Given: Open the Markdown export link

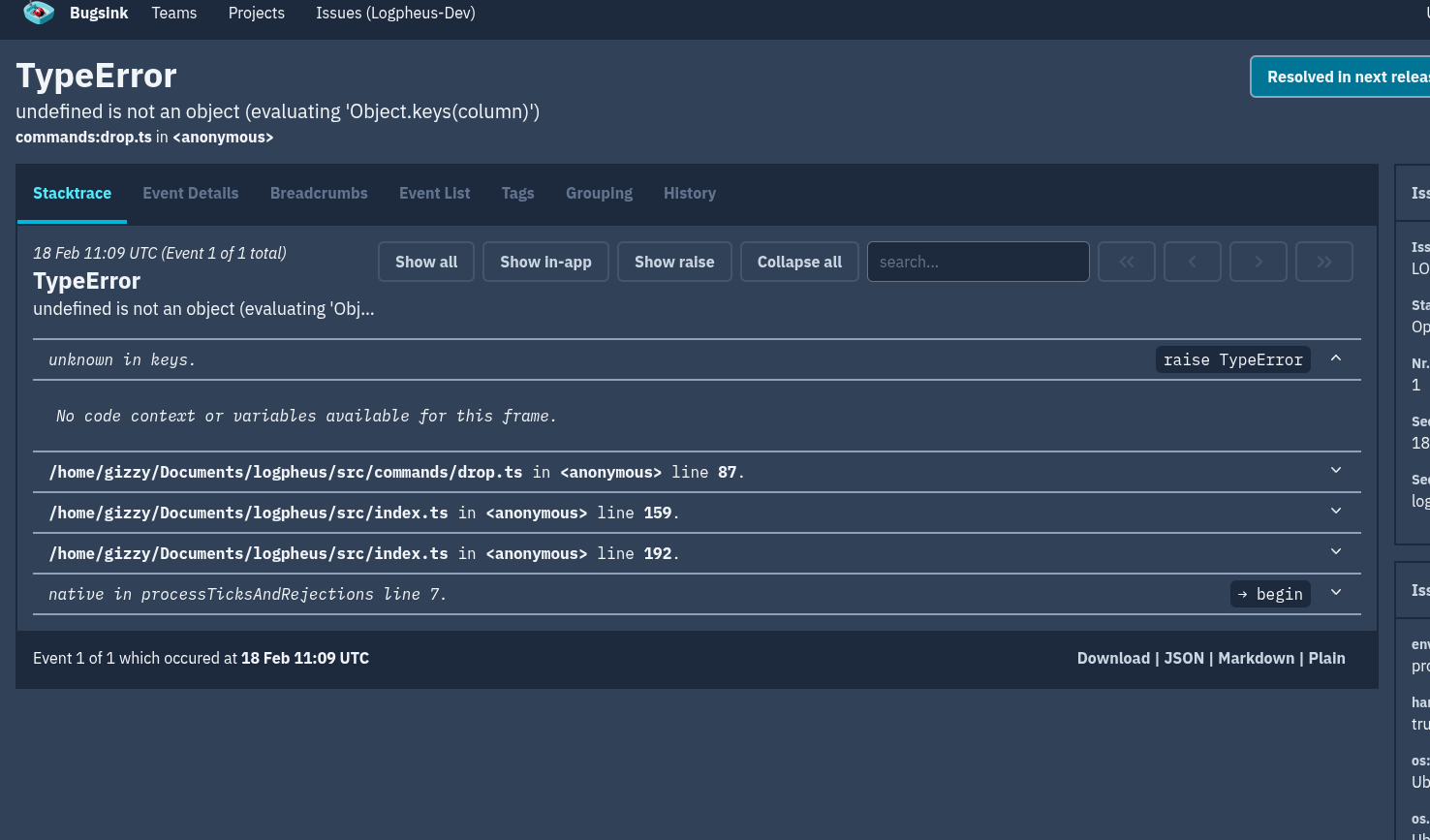Looking at the screenshot, I should pyautogui.click(x=1256, y=658).
